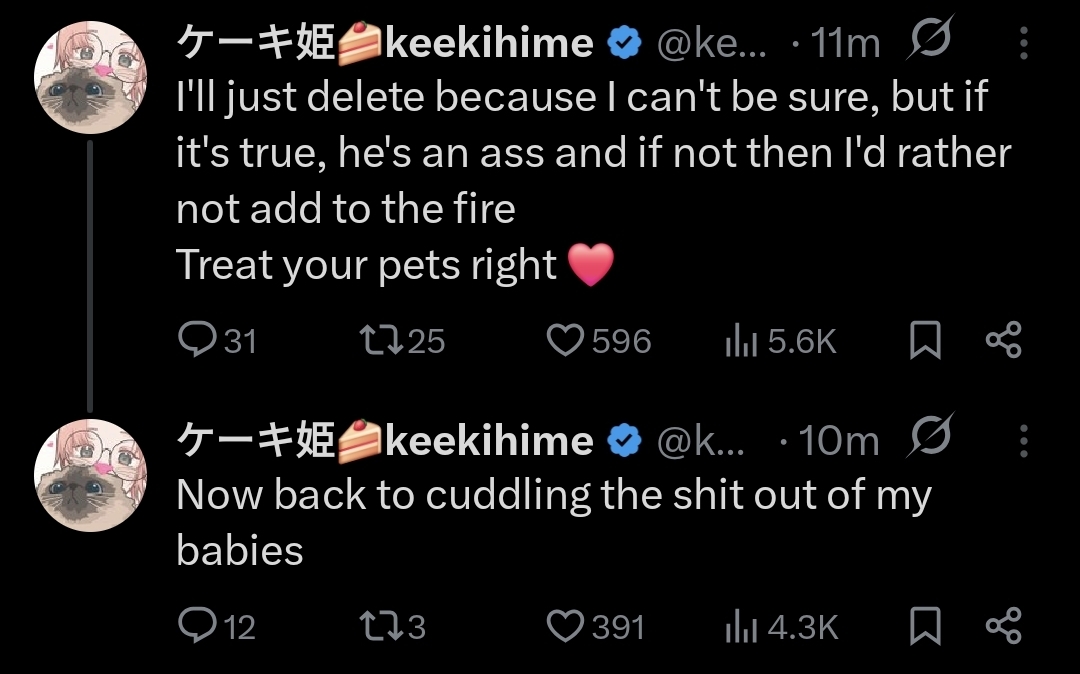Share the first tweet
The height and width of the screenshot is (674, 1080).
(x=1003, y=342)
